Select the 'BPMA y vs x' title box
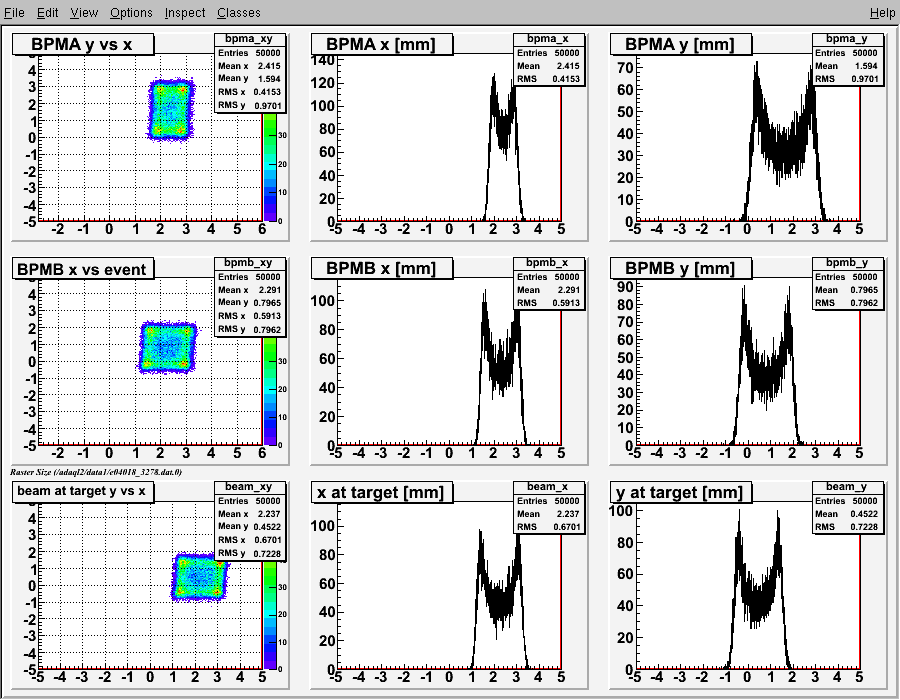The height and width of the screenshot is (700, 900). (83, 44)
